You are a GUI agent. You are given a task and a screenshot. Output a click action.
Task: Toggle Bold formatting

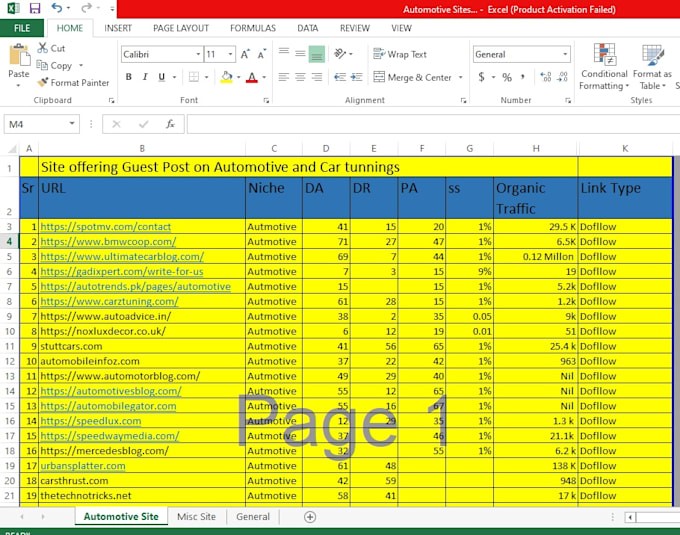click(x=129, y=77)
